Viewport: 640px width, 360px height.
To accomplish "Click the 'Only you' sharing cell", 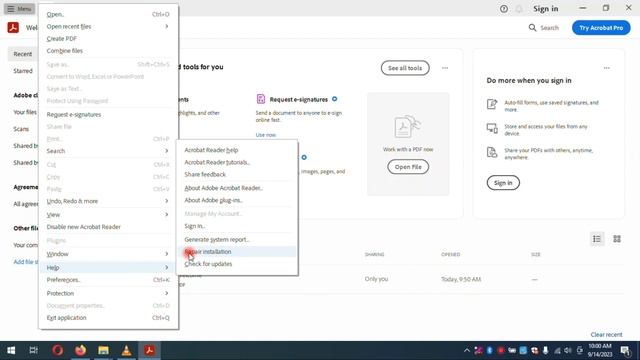I will (x=376, y=279).
